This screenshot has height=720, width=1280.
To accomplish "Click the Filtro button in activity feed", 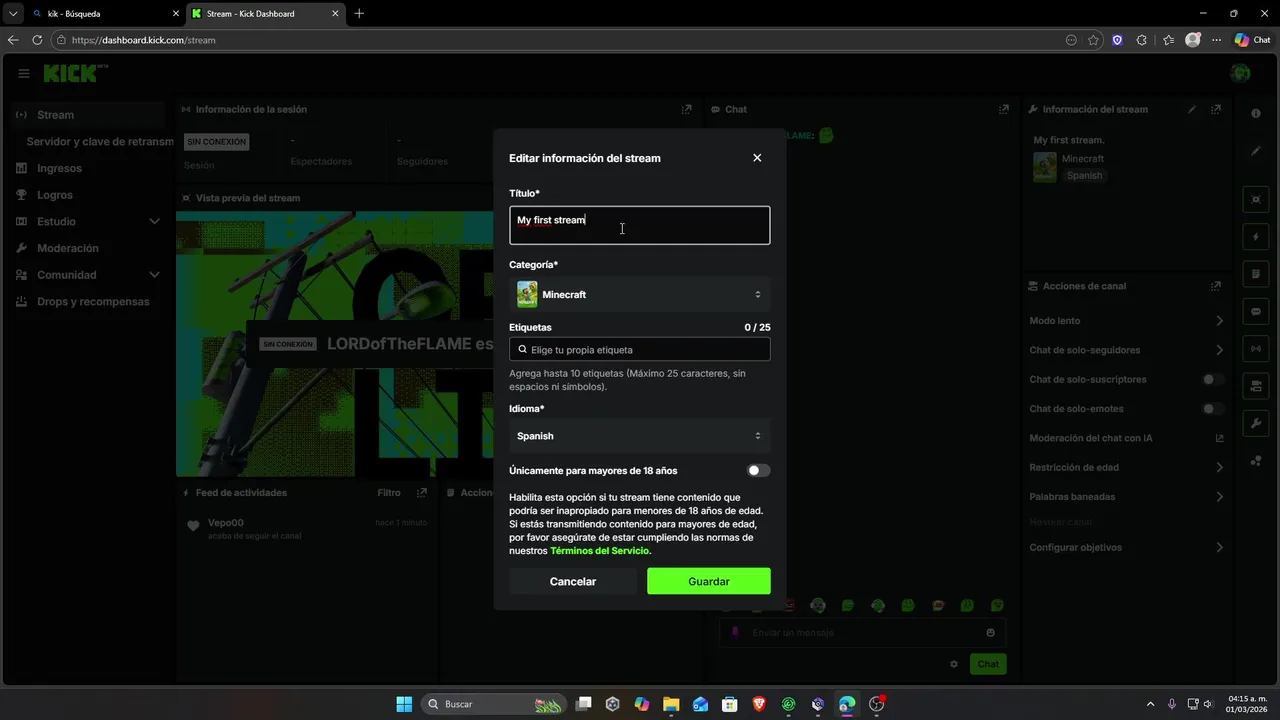I will 389,493.
